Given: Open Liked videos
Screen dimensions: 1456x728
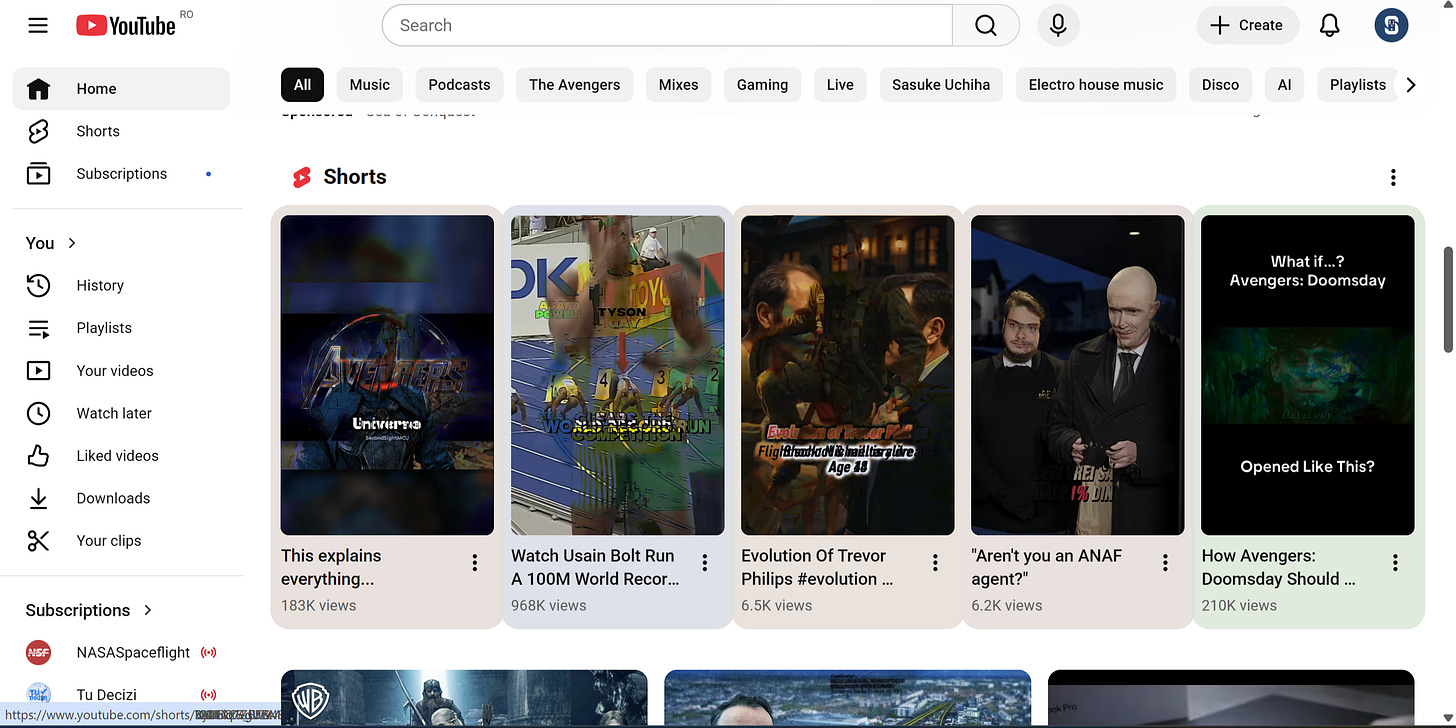Looking at the screenshot, I should (121, 456).
